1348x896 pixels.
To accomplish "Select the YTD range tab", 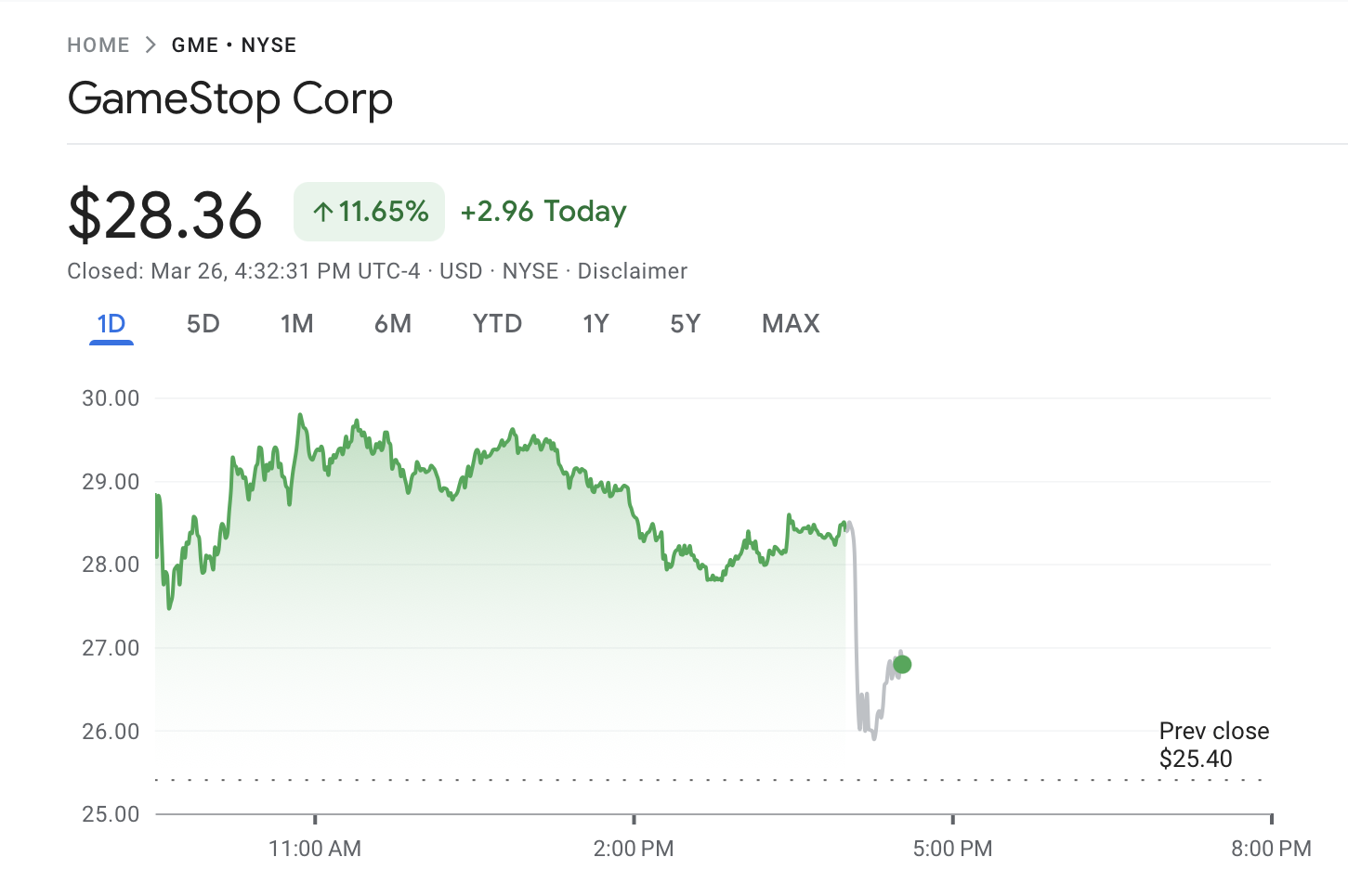I will tap(497, 324).
